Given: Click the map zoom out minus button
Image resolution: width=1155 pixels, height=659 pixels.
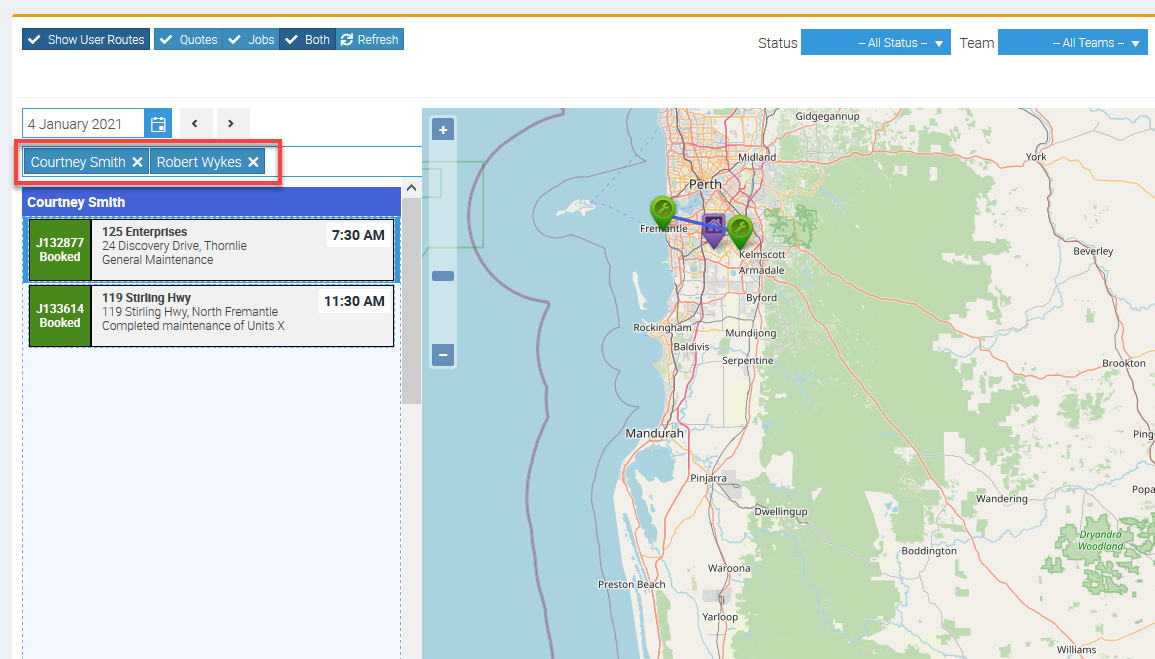Looking at the screenshot, I should [x=443, y=355].
